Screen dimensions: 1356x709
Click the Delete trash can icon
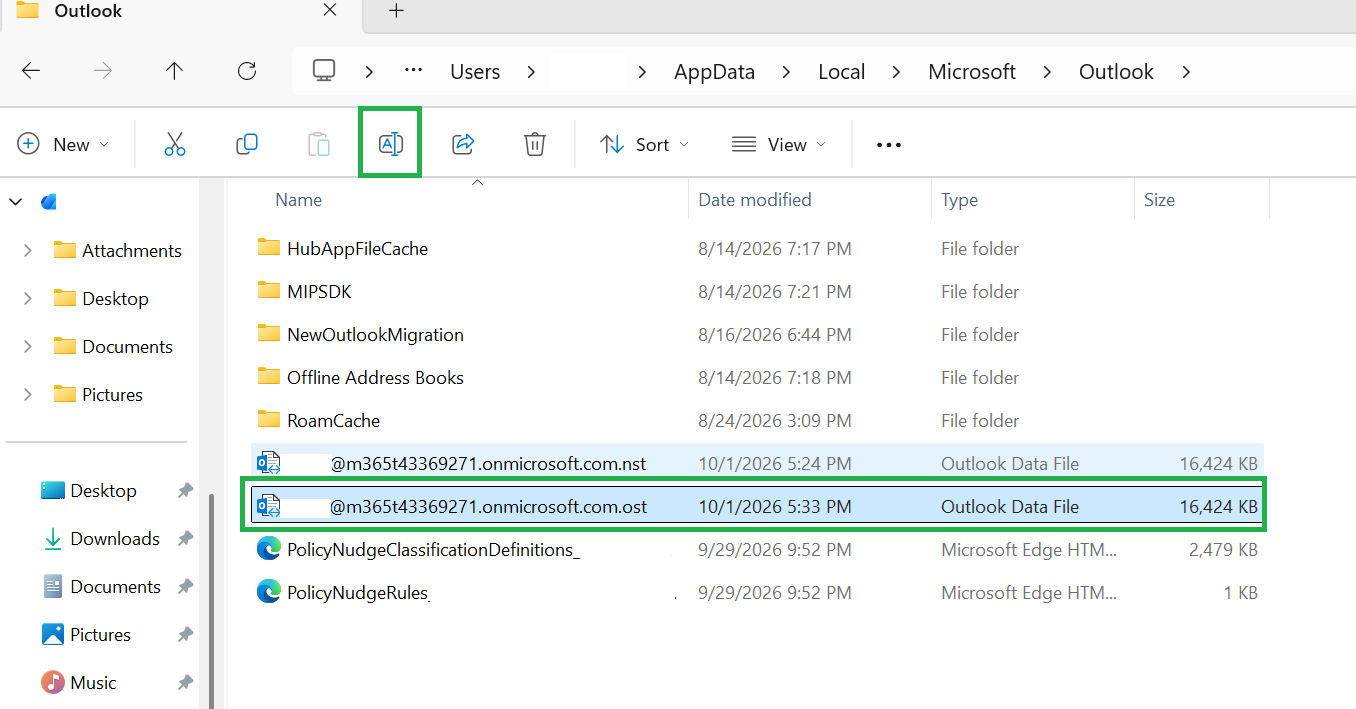pos(535,145)
